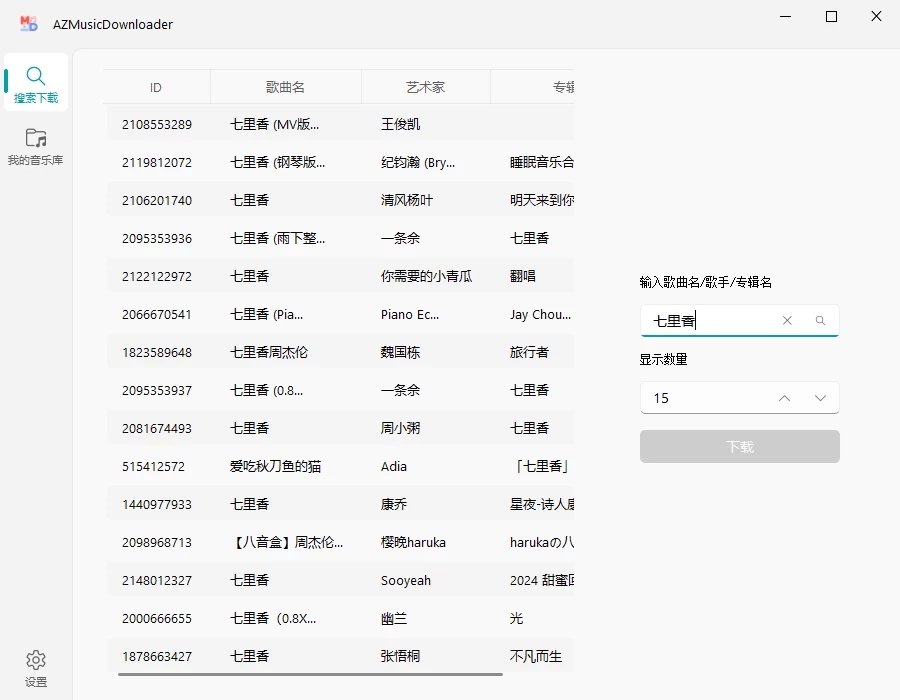The width and height of the screenshot is (900, 700).
Task: Click album 翻唱 cell
Action: [x=522, y=277]
